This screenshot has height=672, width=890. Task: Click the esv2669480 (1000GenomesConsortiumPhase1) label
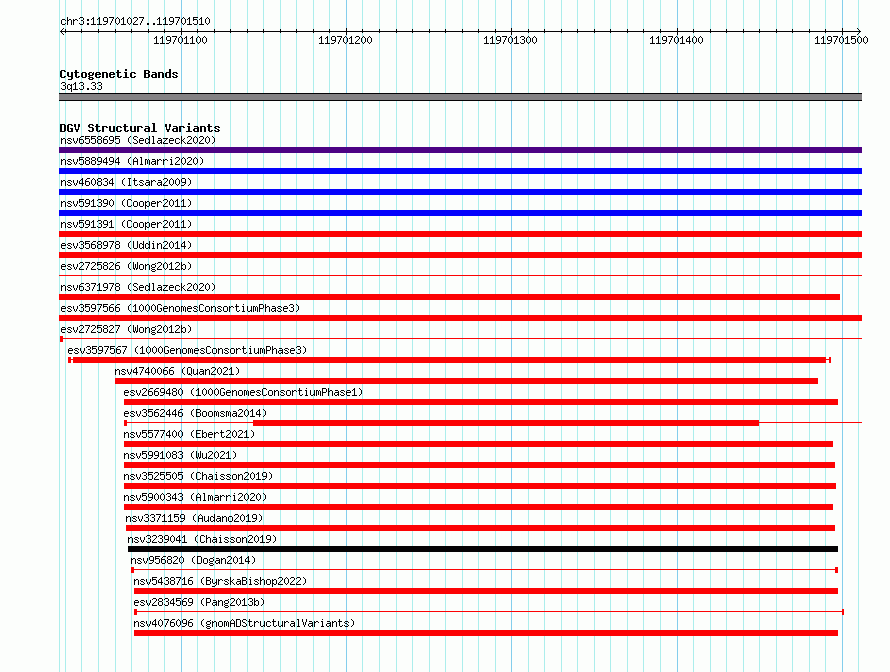pyautogui.click(x=243, y=392)
